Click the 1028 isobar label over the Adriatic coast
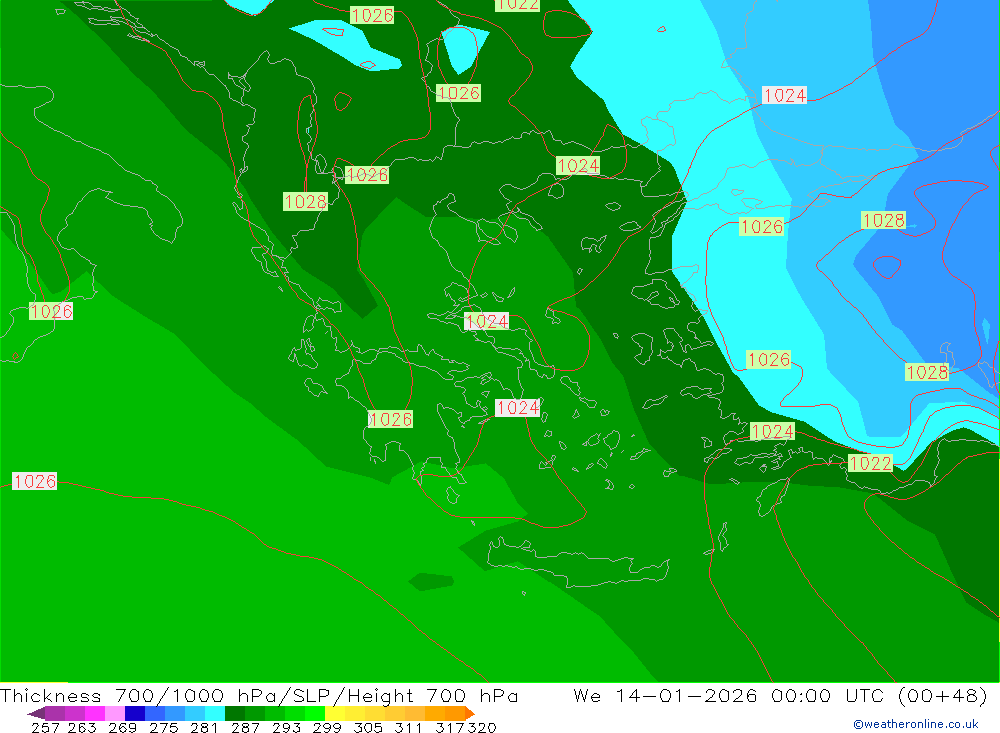This screenshot has height=733, width=1000. coord(305,202)
